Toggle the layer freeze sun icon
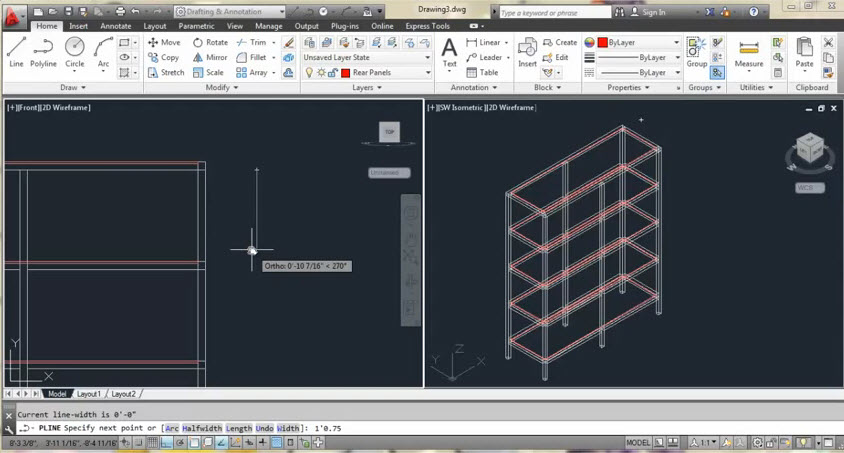 (x=321, y=73)
